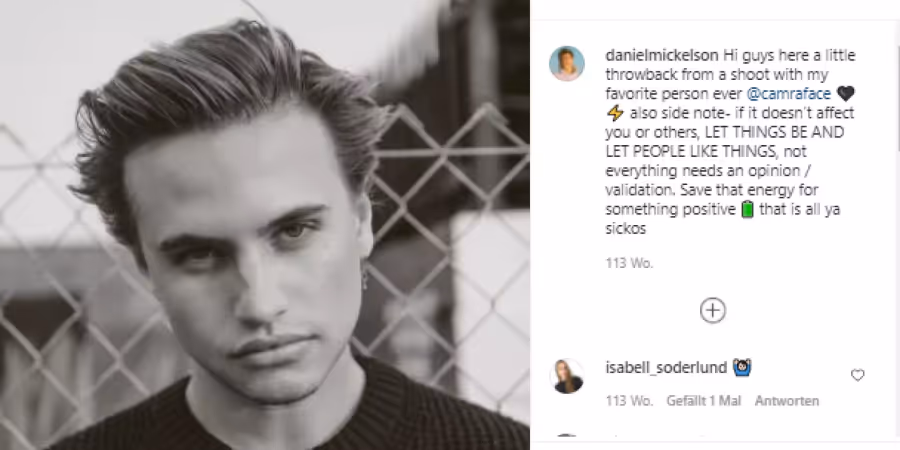View likes via 'Gefällt 1 Mal'
This screenshot has width=900, height=450.
click(x=704, y=401)
